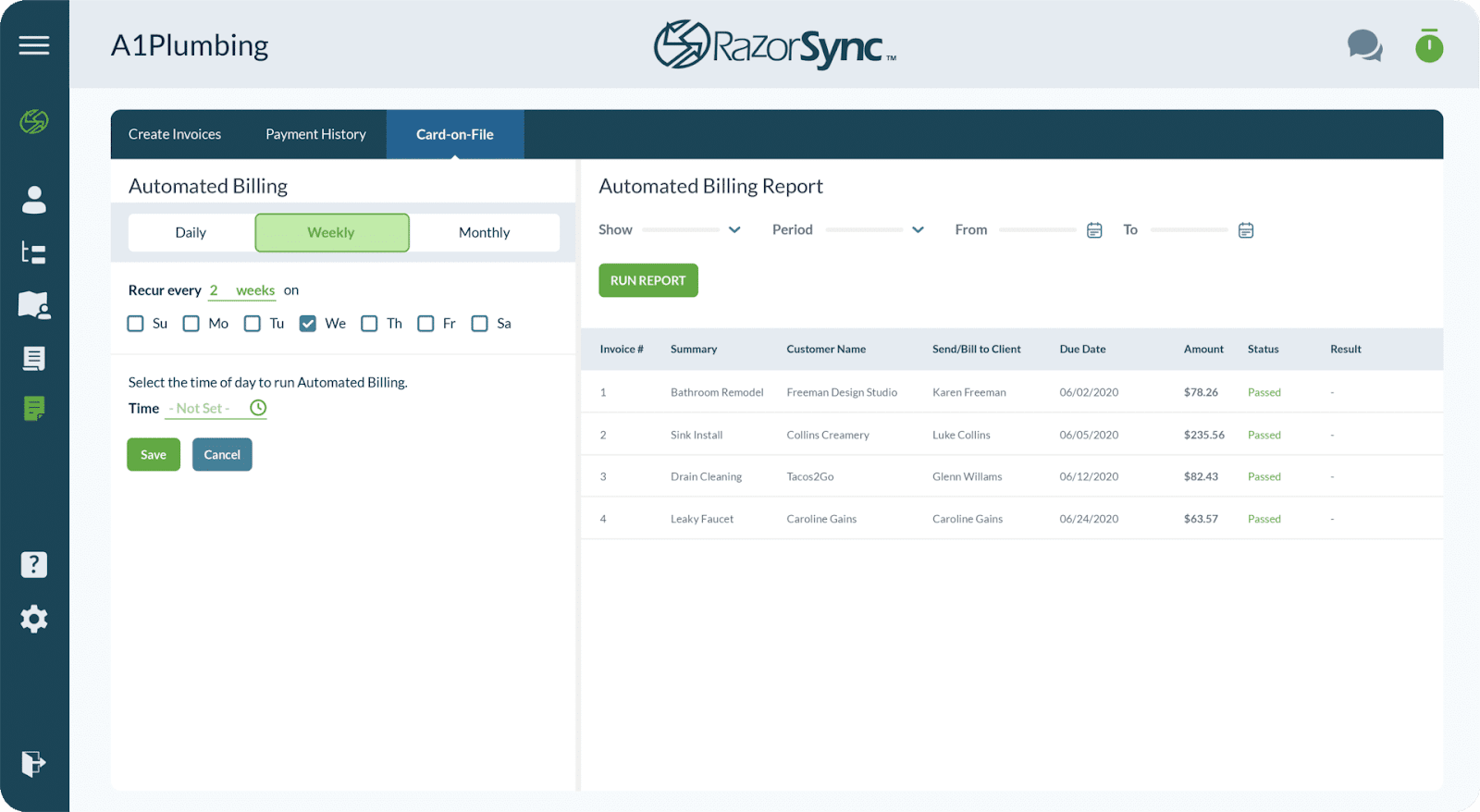Check the Th checkbox
This screenshot has width=1480, height=812.
369,324
